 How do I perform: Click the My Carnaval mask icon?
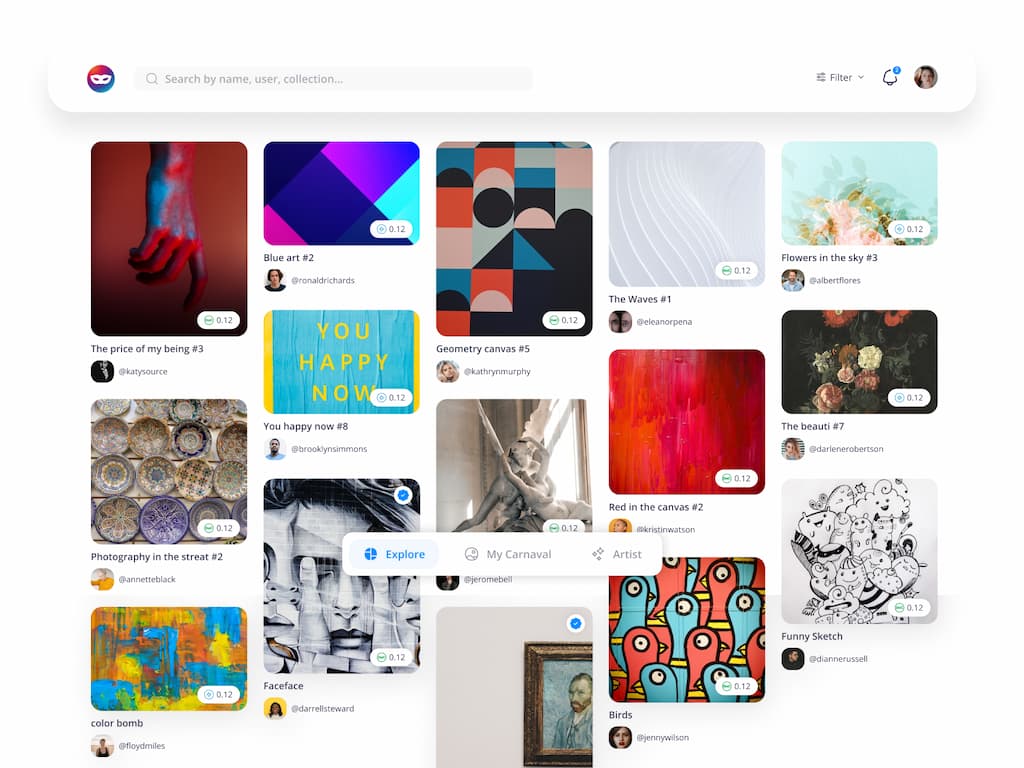472,554
